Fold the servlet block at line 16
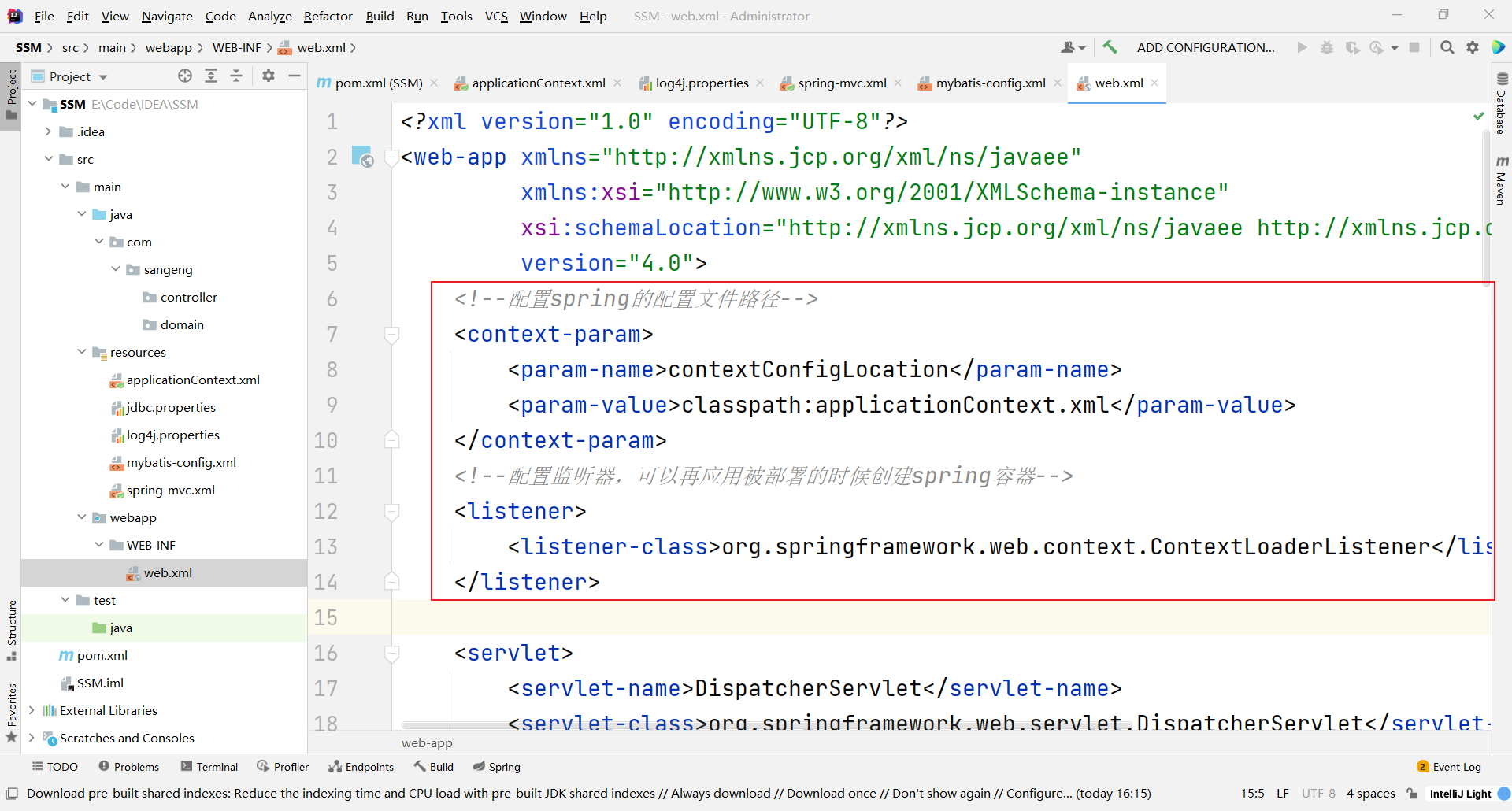Screen dimensions: 1512x811 (x=391, y=654)
